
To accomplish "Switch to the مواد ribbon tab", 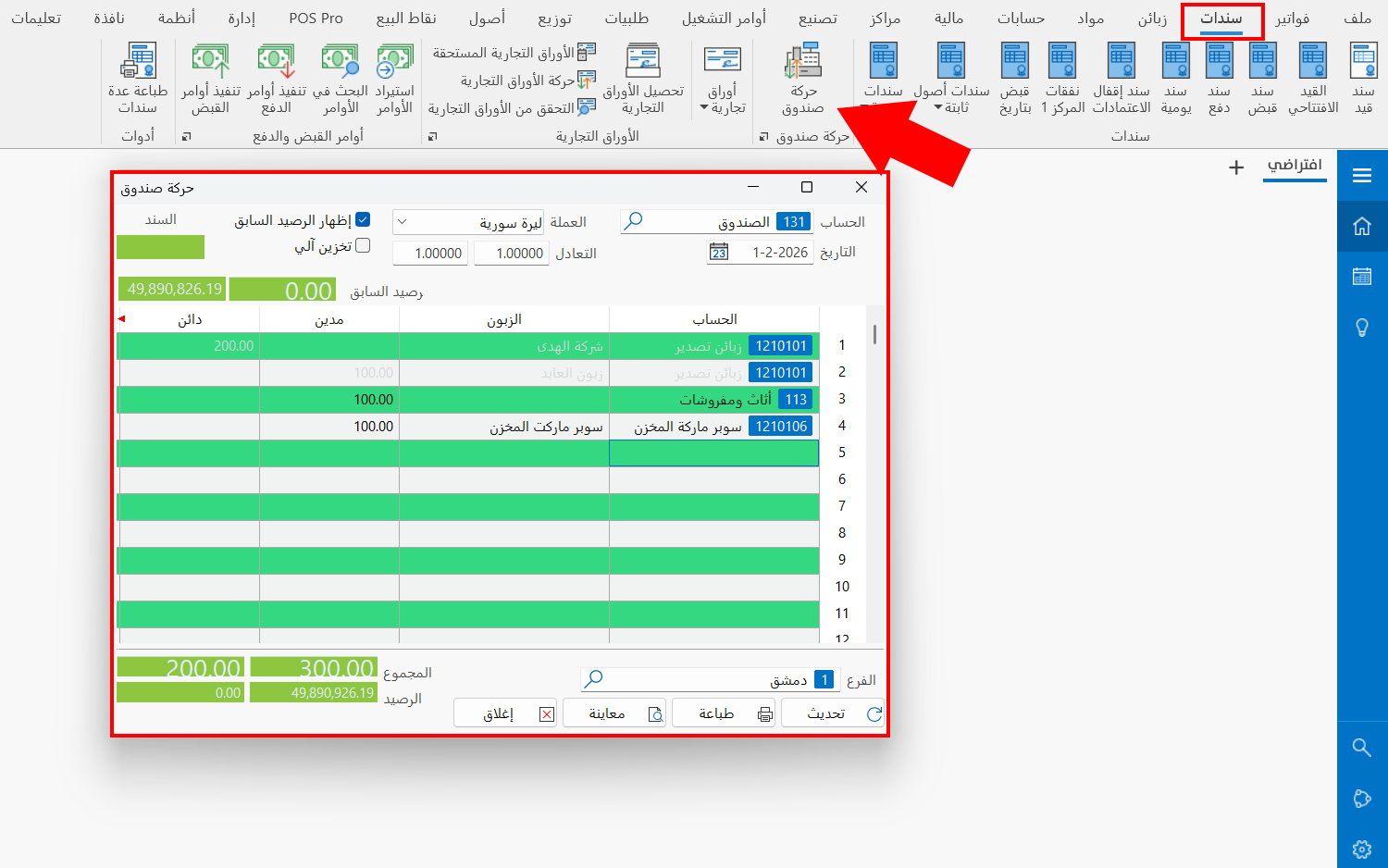I will coord(1091,19).
